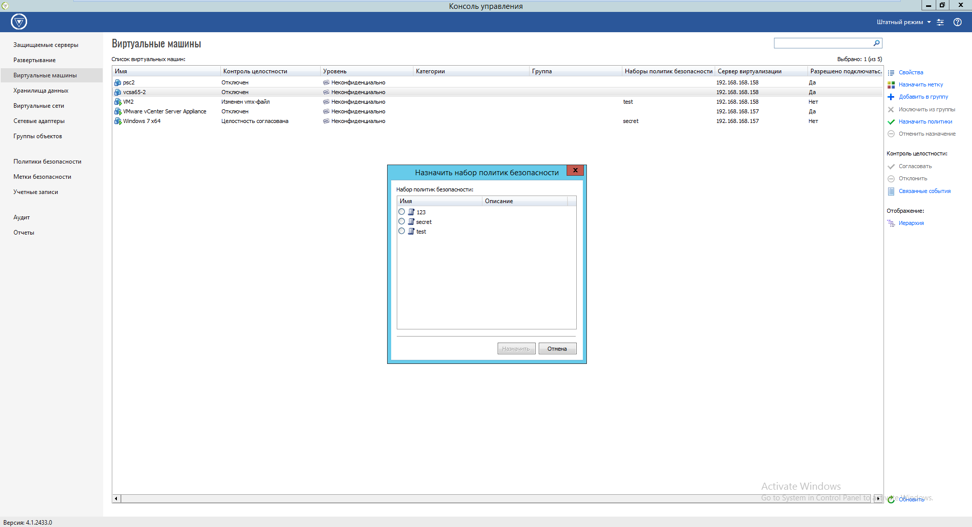Image resolution: width=972 pixels, height=527 pixels.
Task: Click the 192.168.168.157 cell in vCenter row
Action: (x=738, y=112)
